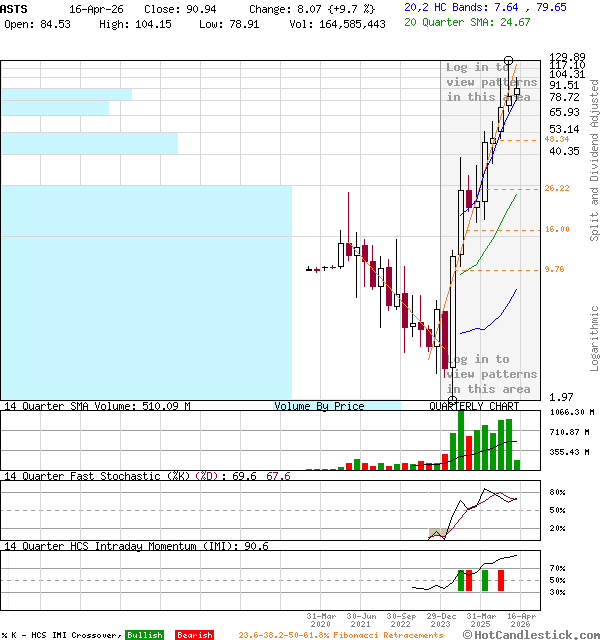Click the 16.00 Fibonacci retracement label

(557, 230)
